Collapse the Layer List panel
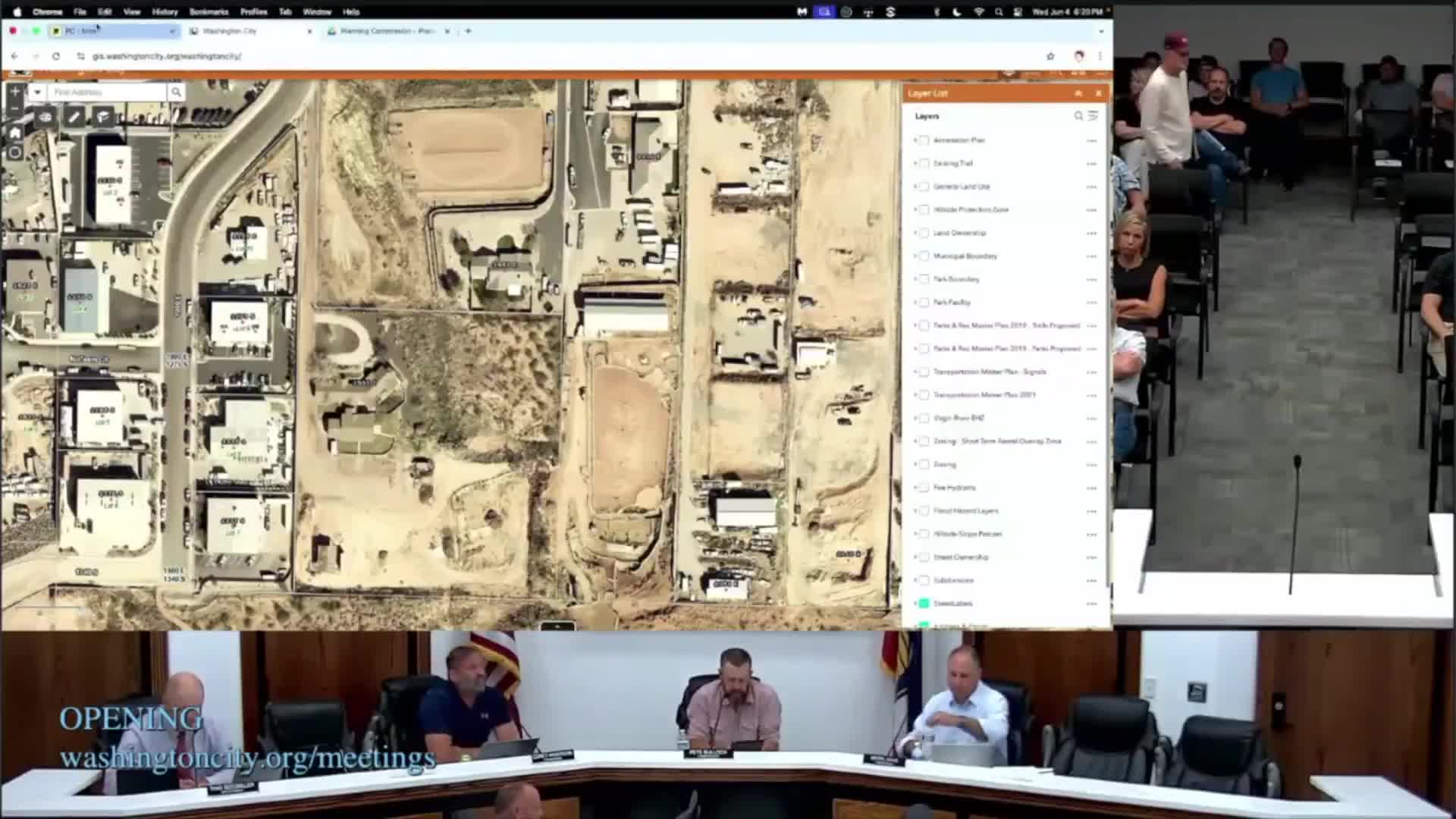The image size is (1456, 819). (1078, 93)
